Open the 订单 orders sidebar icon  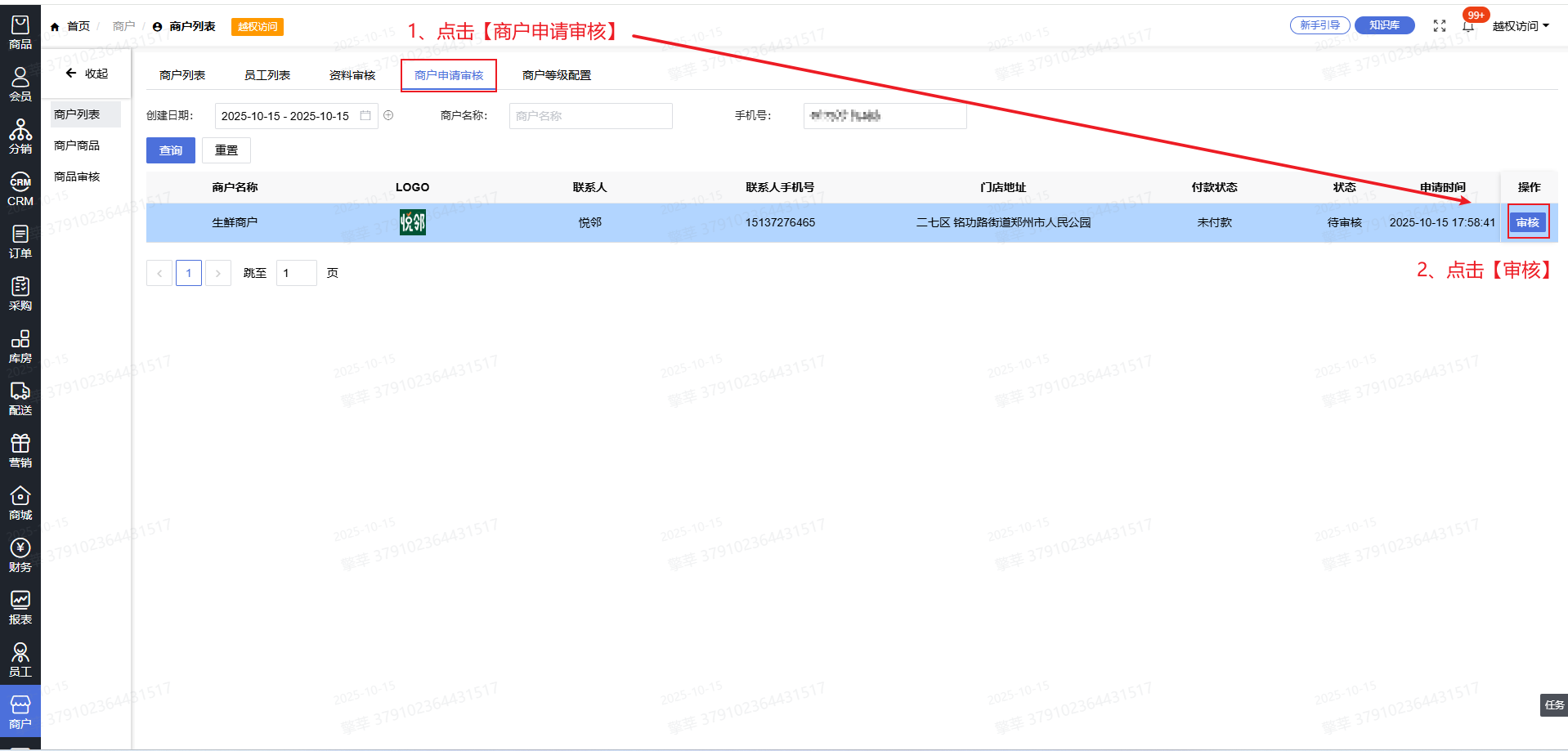20,242
